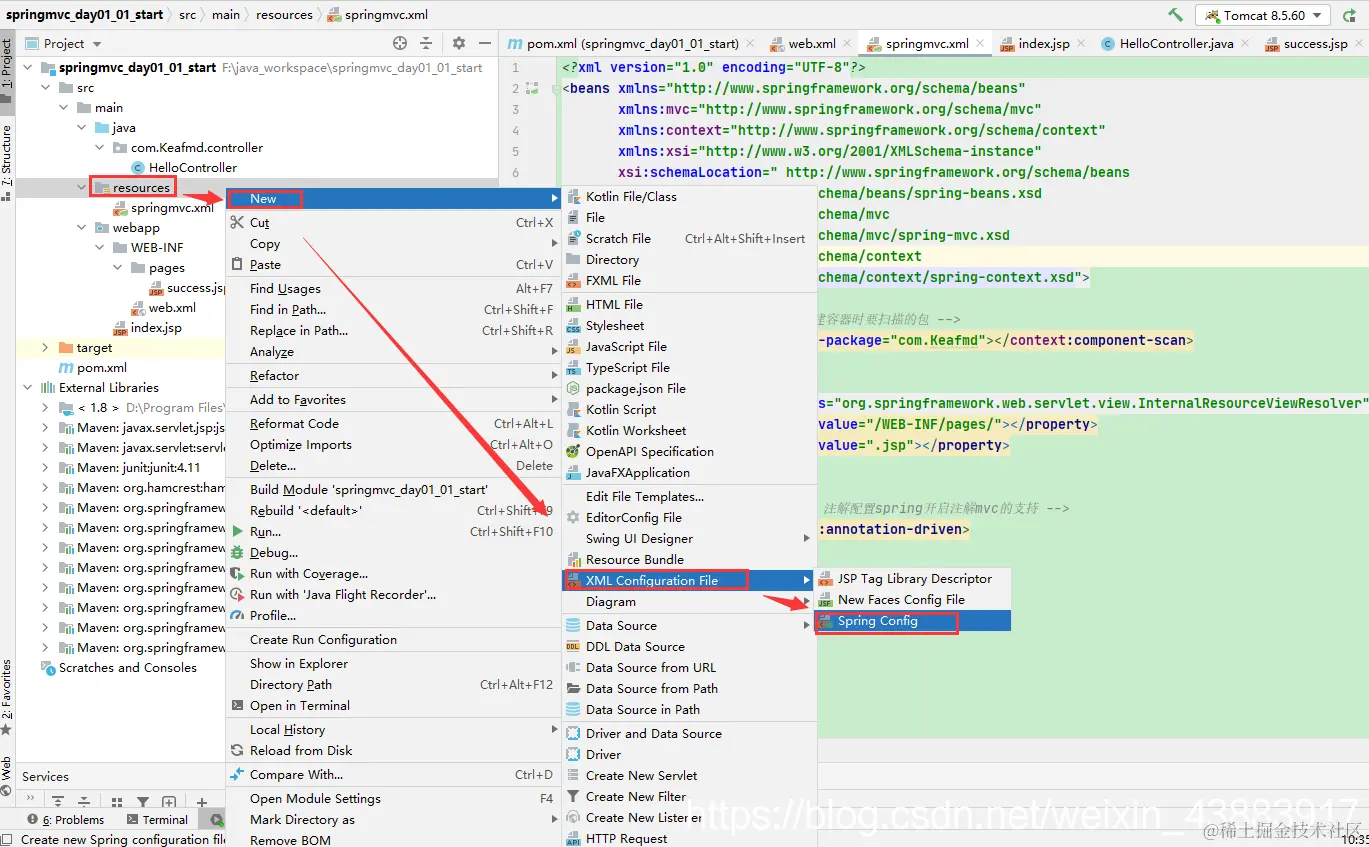Click Run... with green play icon
The image size is (1369, 847).
392,532
